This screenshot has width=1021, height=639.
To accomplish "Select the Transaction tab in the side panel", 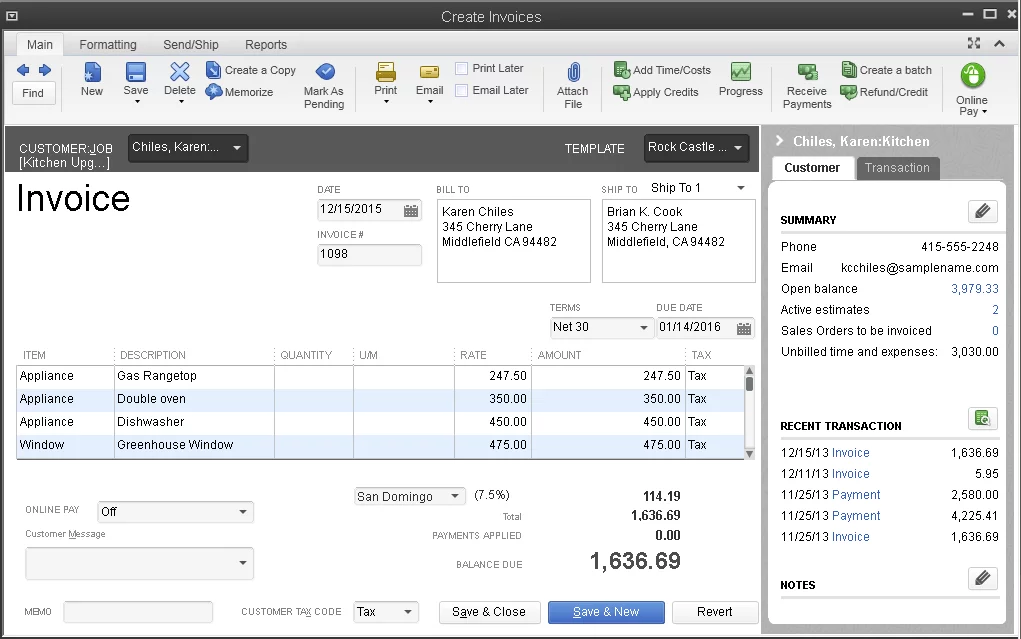I will [897, 168].
